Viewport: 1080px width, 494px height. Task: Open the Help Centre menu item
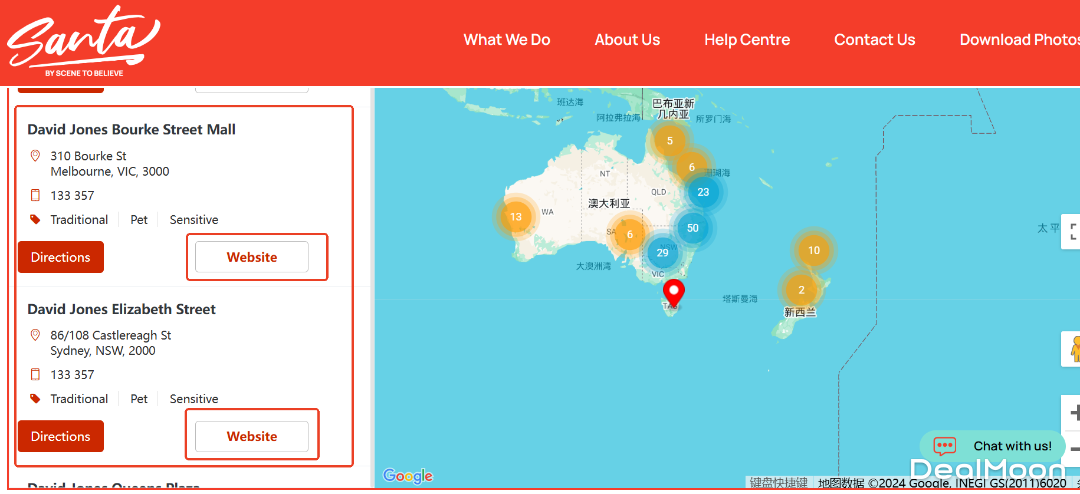747,40
